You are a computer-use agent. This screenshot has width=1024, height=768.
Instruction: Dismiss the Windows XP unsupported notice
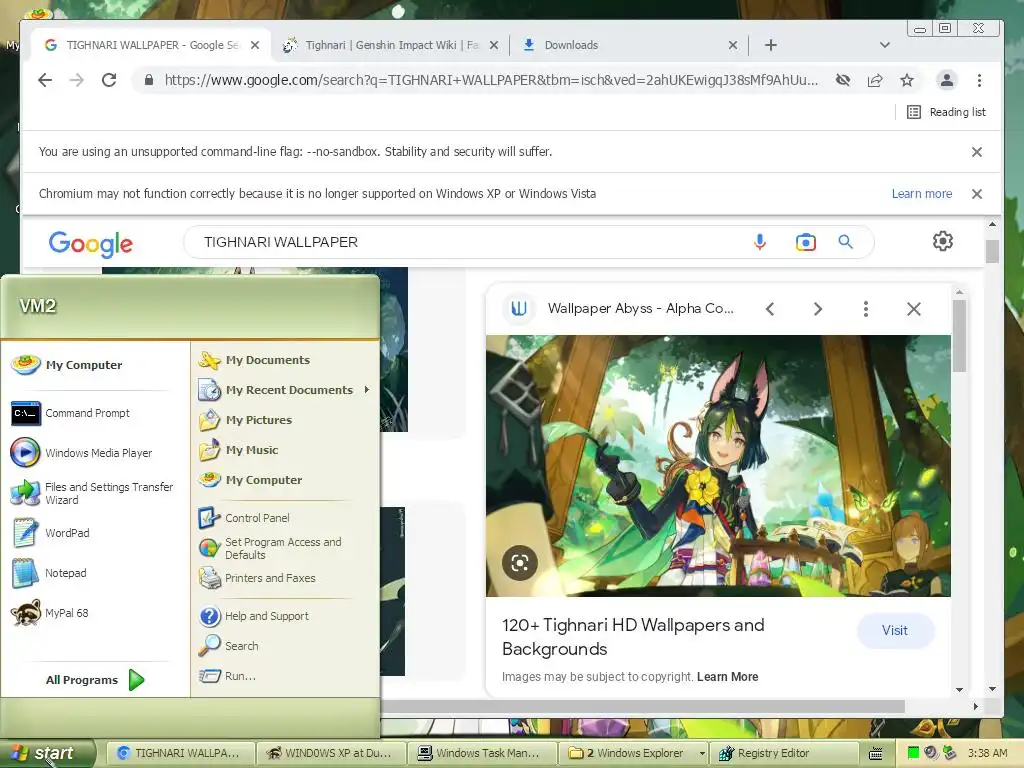point(976,194)
